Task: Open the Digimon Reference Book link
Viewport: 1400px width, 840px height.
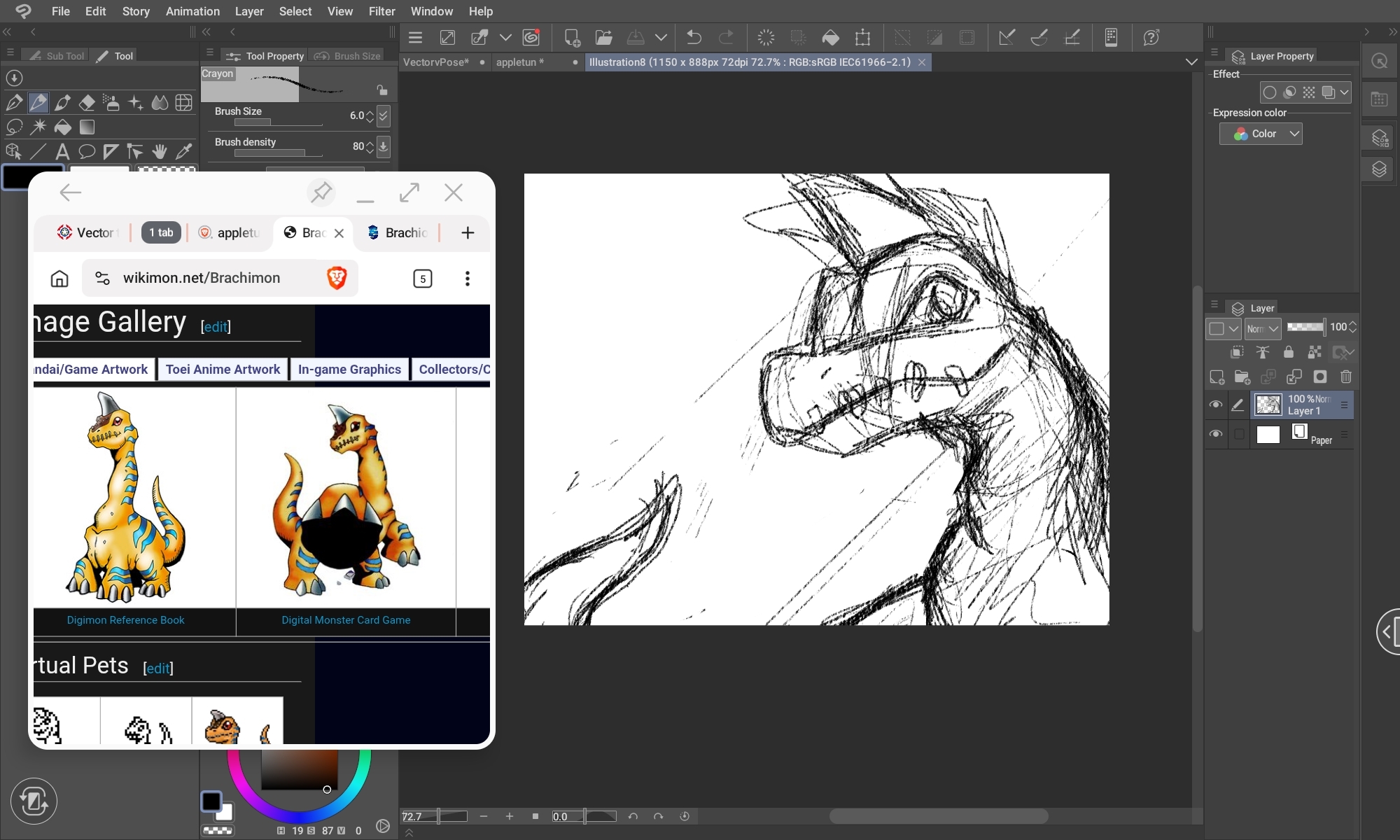Action: tap(125, 620)
